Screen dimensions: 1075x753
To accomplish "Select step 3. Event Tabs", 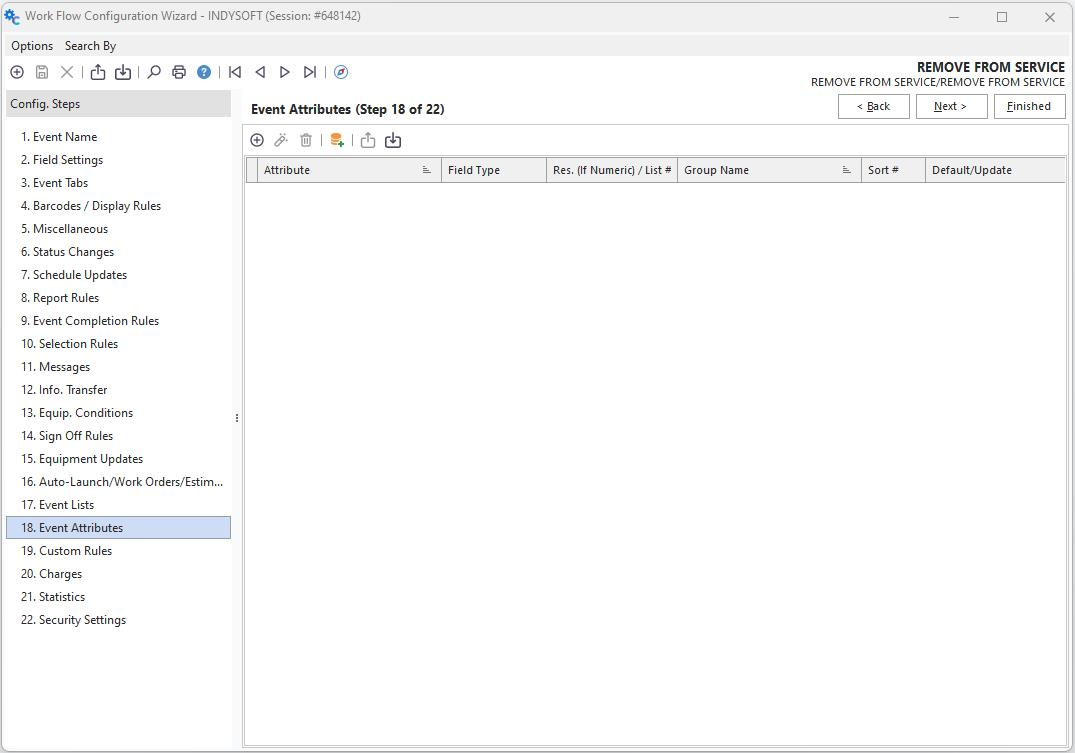I will (x=118, y=182).
